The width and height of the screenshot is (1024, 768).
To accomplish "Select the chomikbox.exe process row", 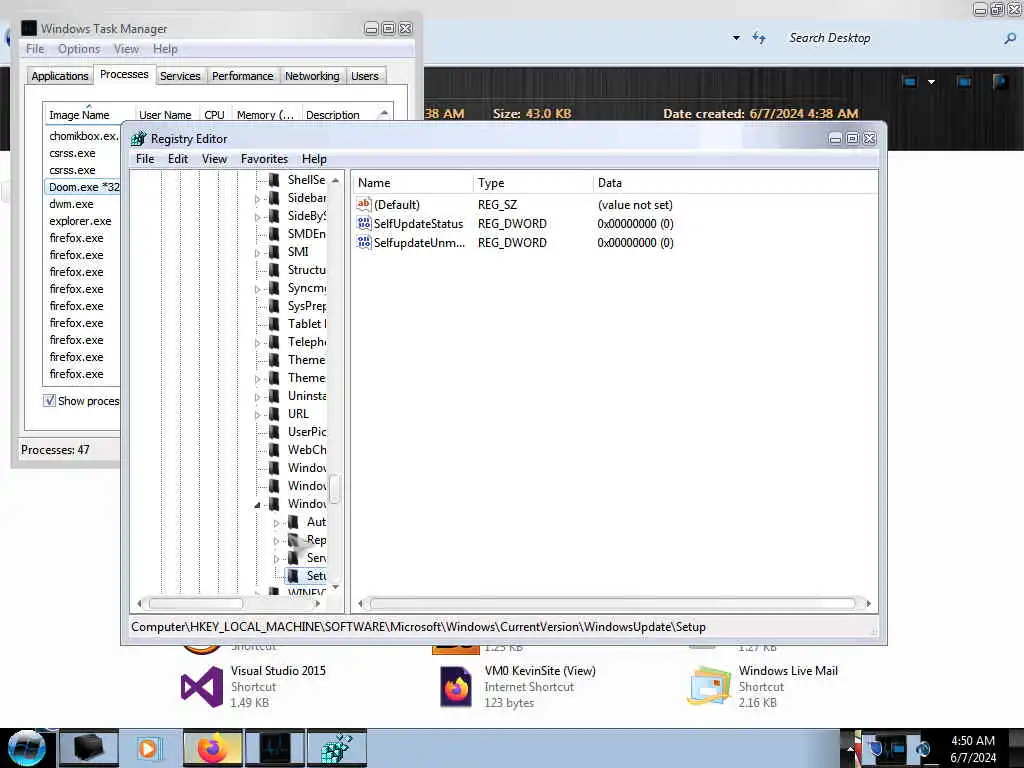I will (83, 136).
